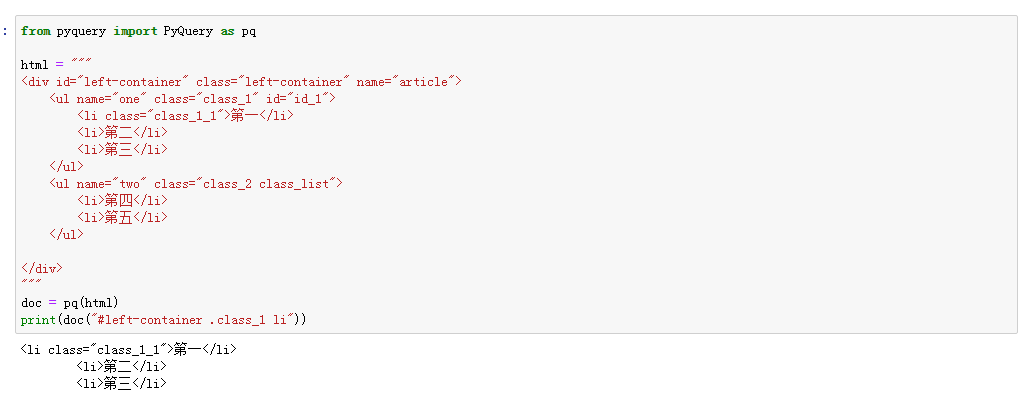The height and width of the screenshot is (409, 1023).
Task: Click the 第三 line in cell output
Action: point(122,383)
